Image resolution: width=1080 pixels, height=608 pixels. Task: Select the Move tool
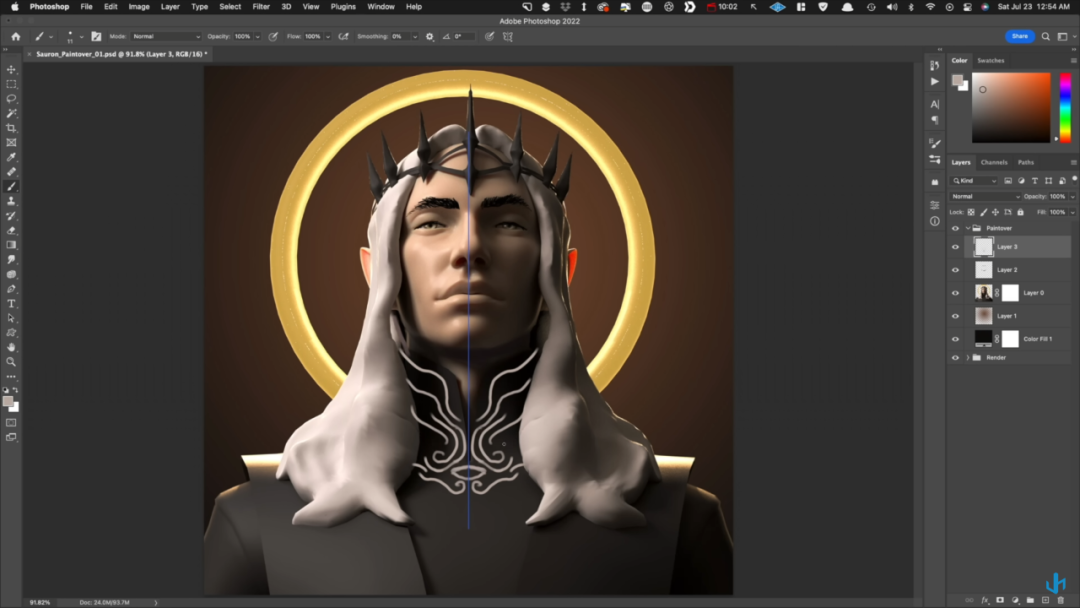click(11, 70)
